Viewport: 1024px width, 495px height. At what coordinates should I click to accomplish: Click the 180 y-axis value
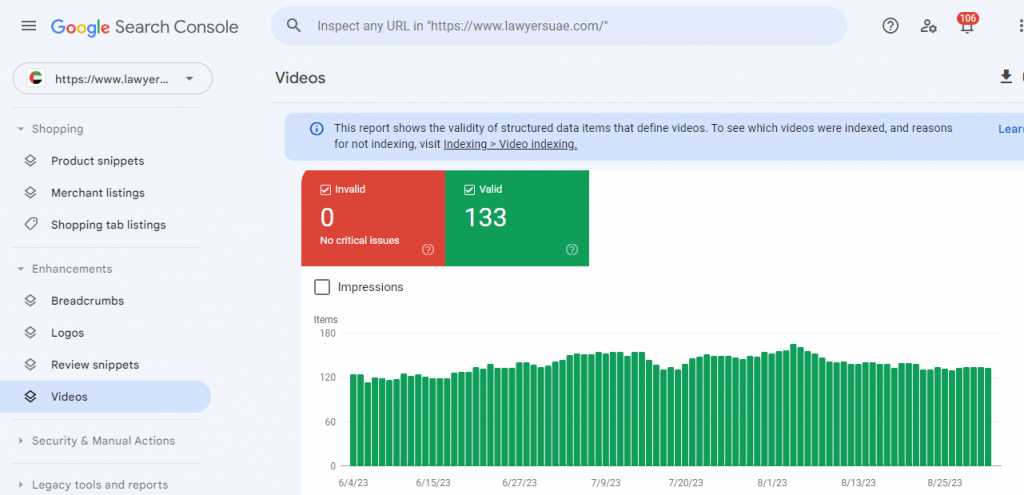coord(327,333)
